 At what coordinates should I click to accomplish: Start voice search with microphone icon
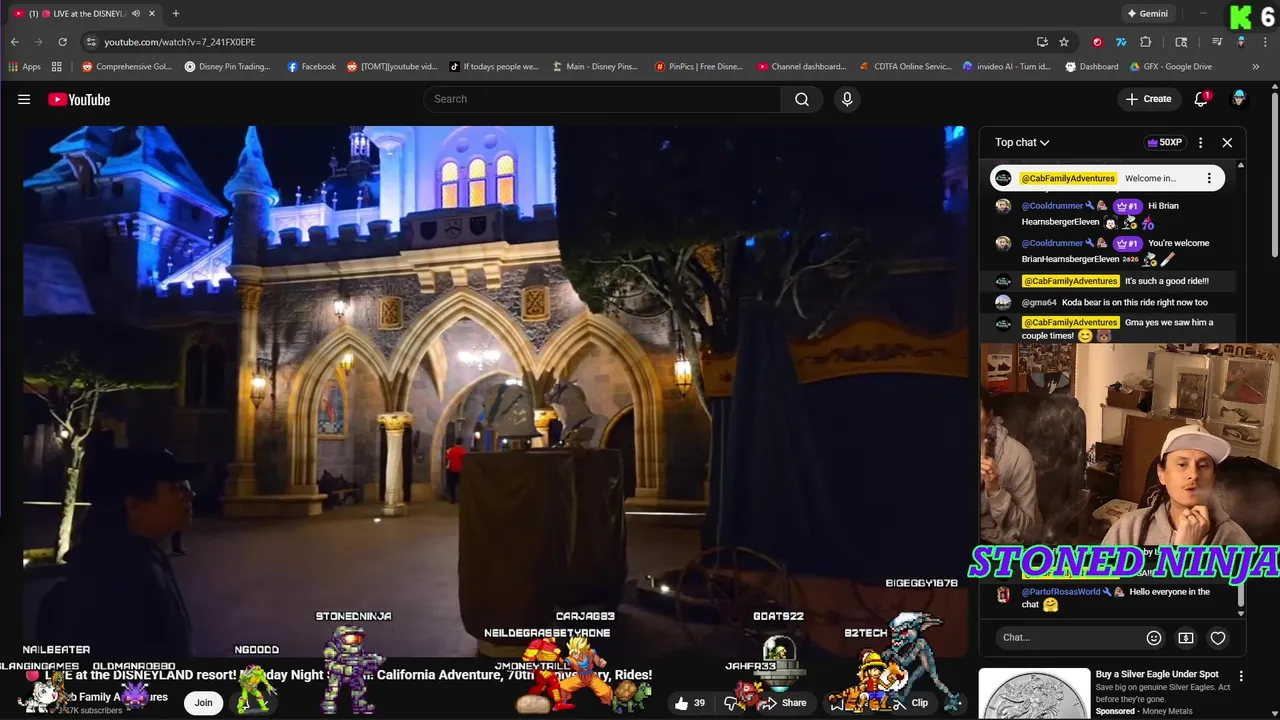847,99
